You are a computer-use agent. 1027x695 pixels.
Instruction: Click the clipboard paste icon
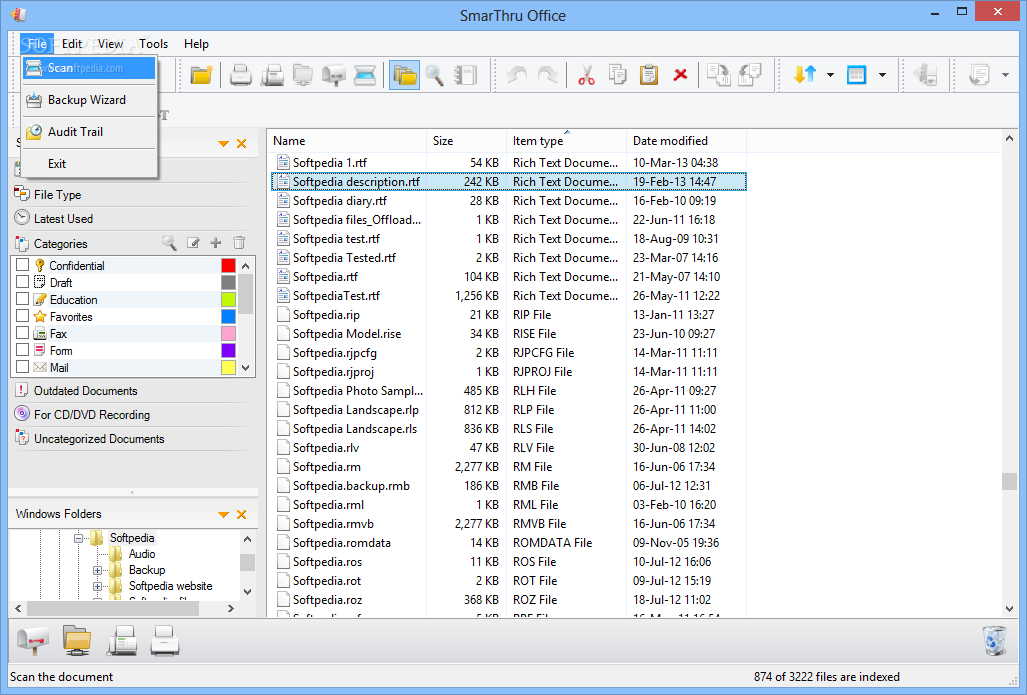[x=648, y=75]
